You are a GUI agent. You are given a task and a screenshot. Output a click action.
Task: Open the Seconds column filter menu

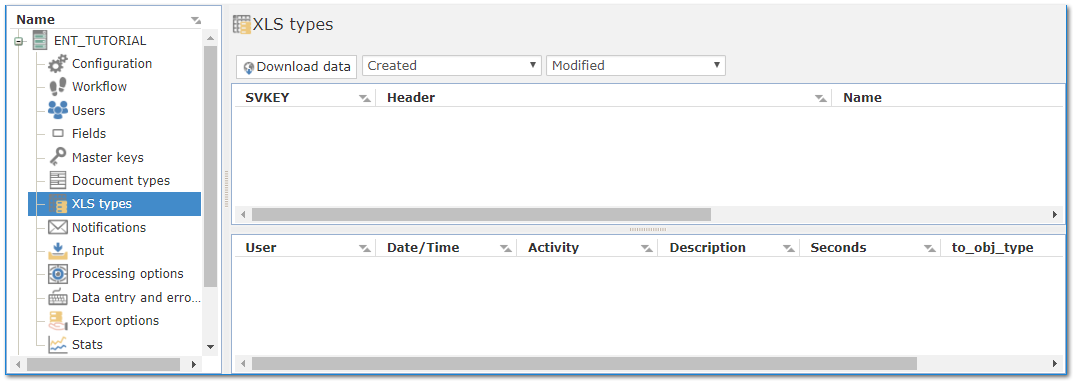pos(929,249)
